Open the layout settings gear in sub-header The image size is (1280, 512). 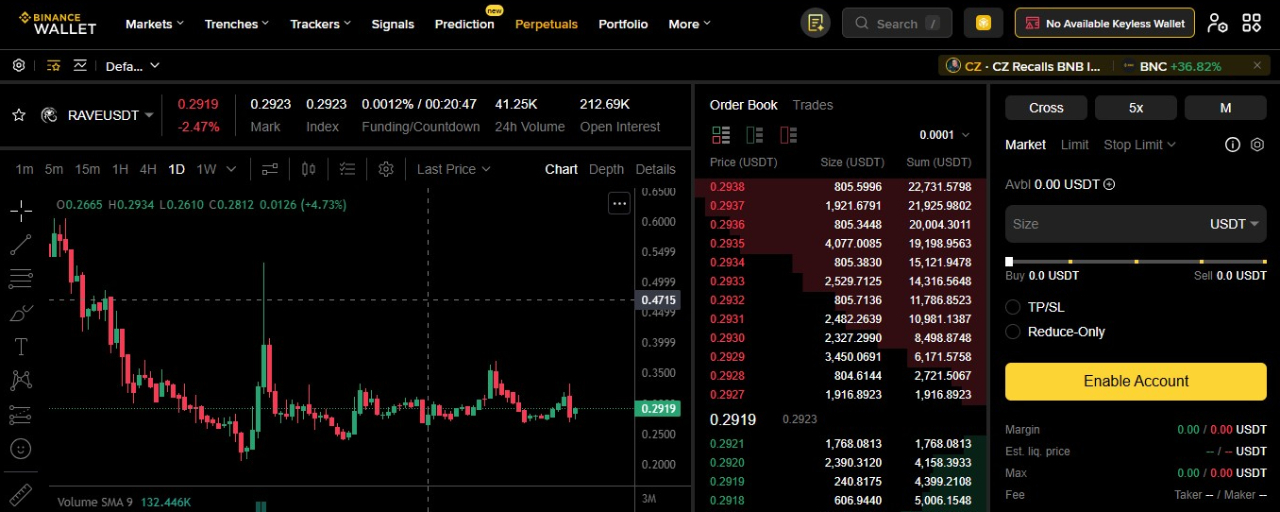(18, 66)
